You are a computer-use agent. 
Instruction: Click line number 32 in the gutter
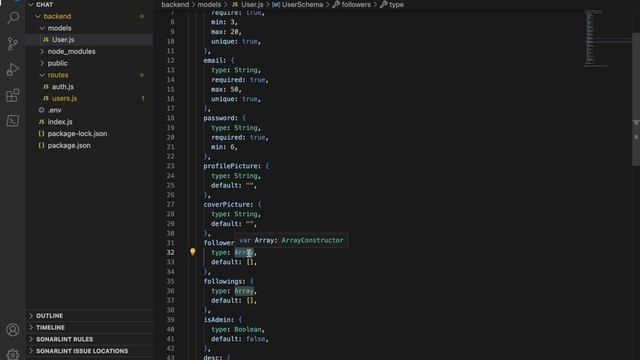(170, 252)
